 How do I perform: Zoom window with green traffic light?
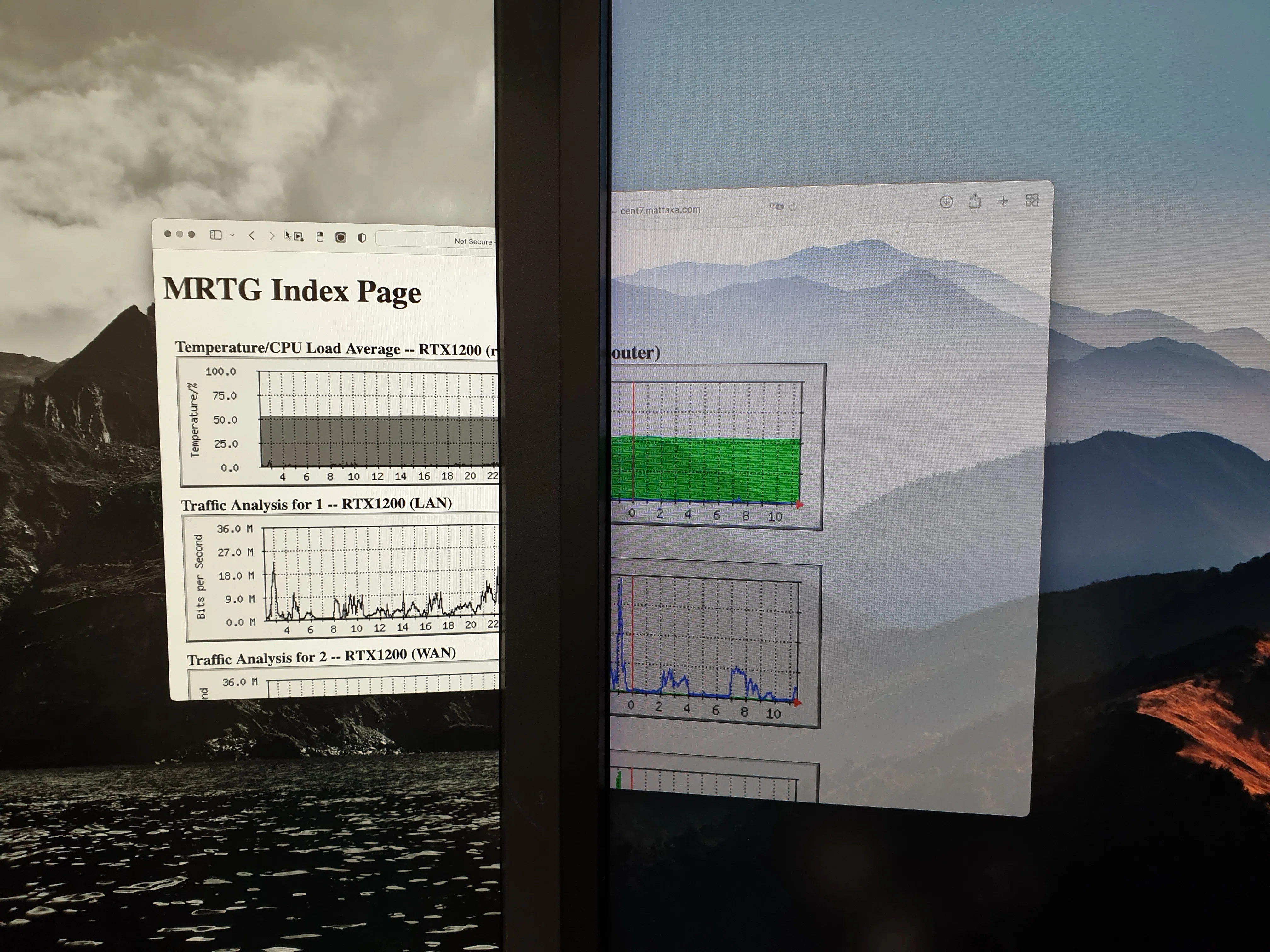pos(192,234)
